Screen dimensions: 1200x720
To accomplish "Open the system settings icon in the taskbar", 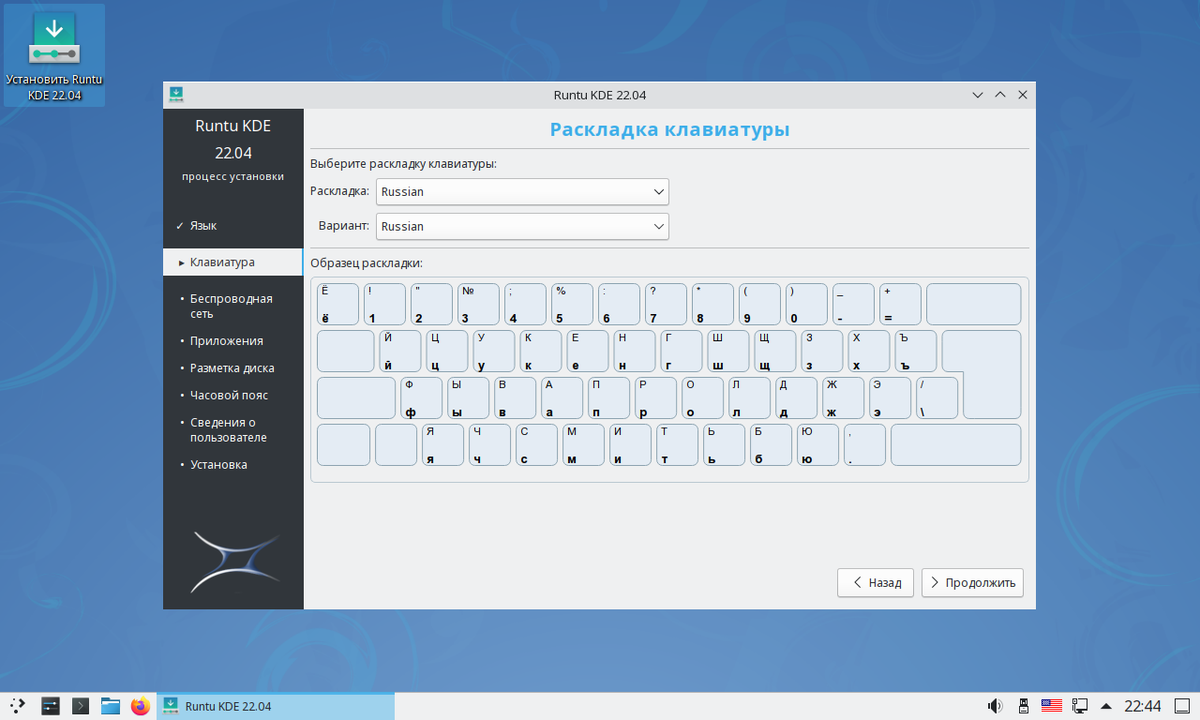I will coord(51,706).
